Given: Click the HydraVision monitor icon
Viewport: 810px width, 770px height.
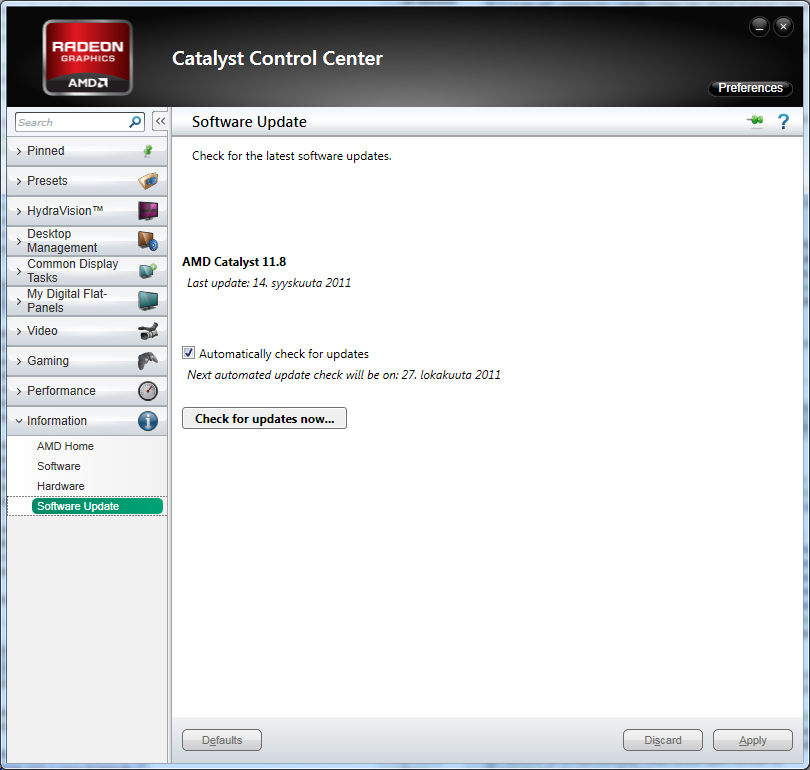Looking at the screenshot, I should pyautogui.click(x=148, y=211).
